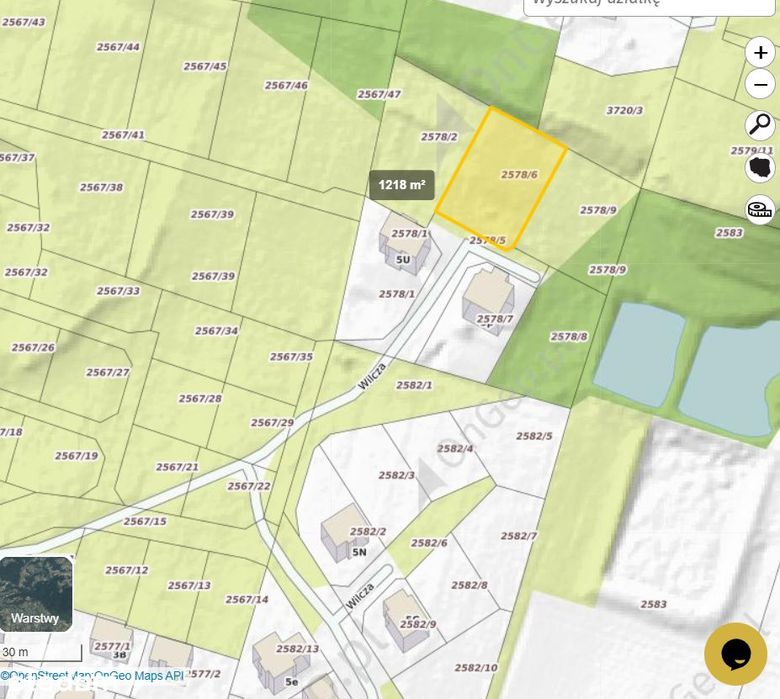Open the OnGeo Maps API link
The image size is (780, 699).
(139, 676)
